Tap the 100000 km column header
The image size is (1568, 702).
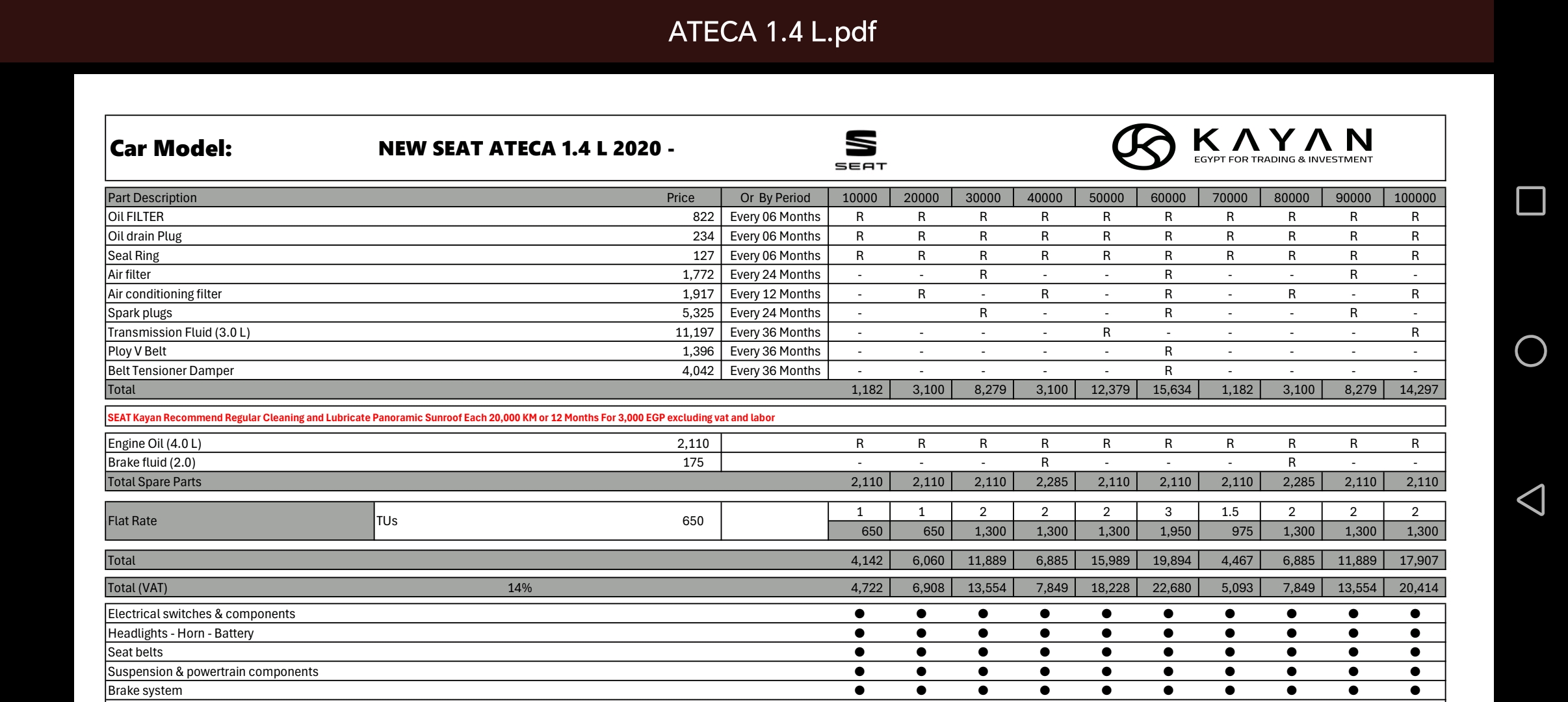[1415, 198]
